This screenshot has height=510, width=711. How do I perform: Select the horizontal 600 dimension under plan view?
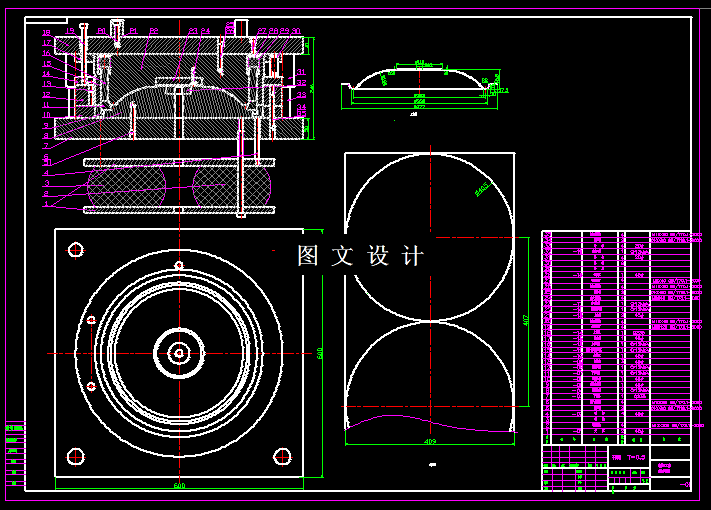179,486
